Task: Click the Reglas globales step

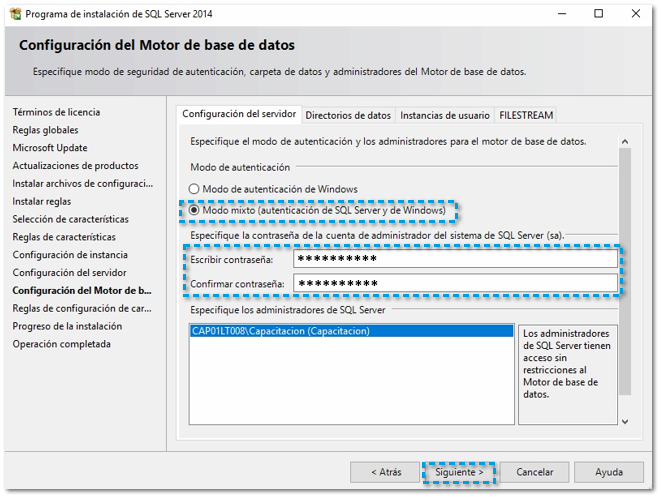Action: [45, 130]
